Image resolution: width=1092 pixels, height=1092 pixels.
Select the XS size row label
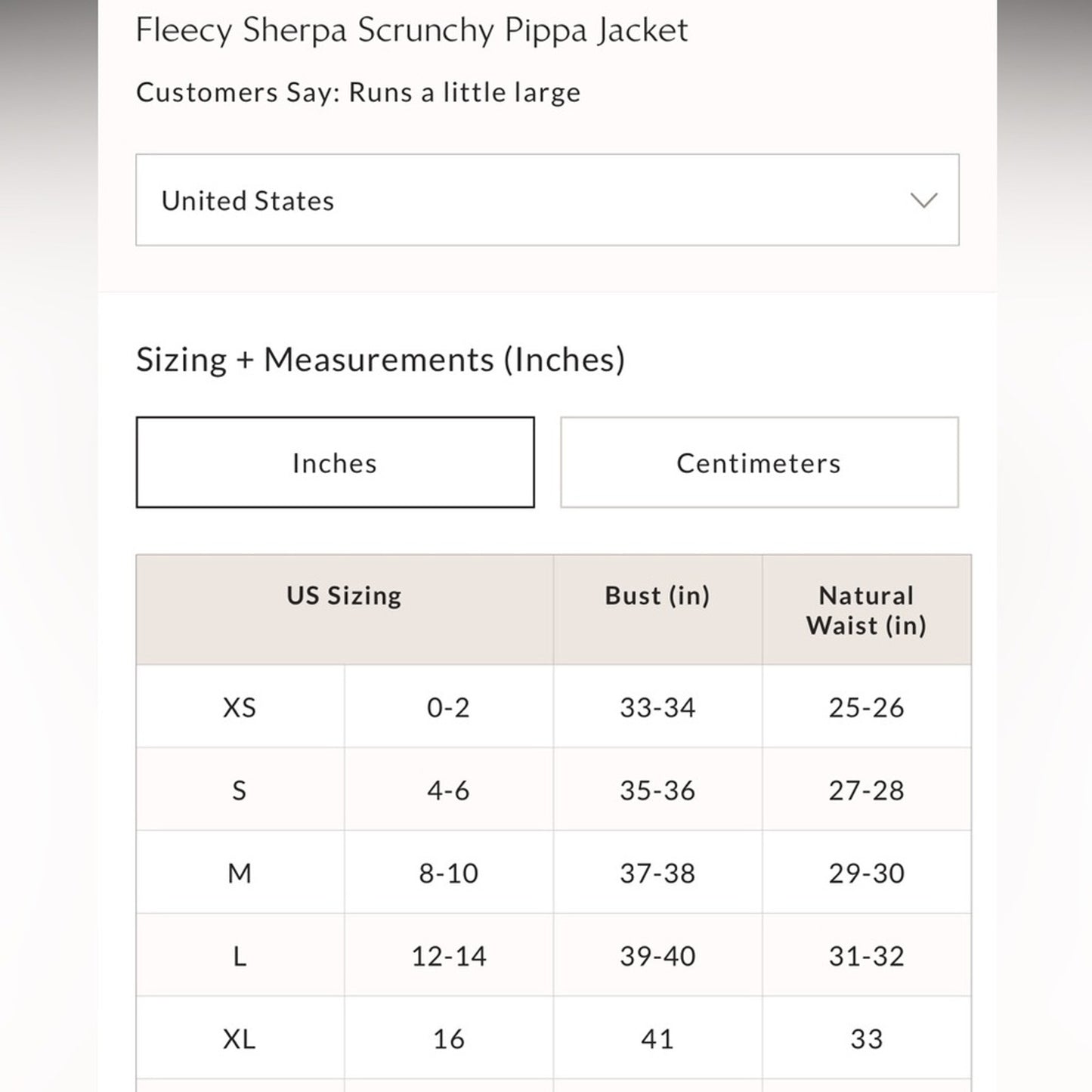click(x=240, y=707)
